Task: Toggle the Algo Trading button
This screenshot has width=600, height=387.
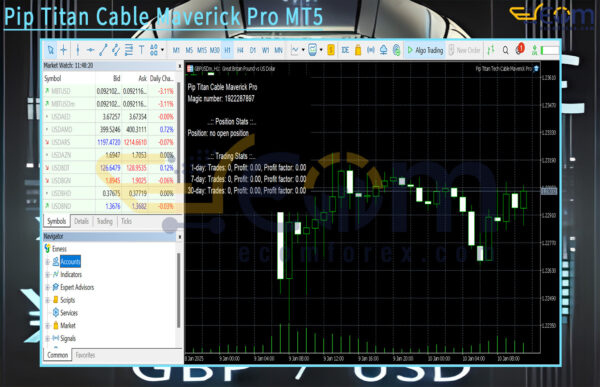Action: [x=425, y=50]
